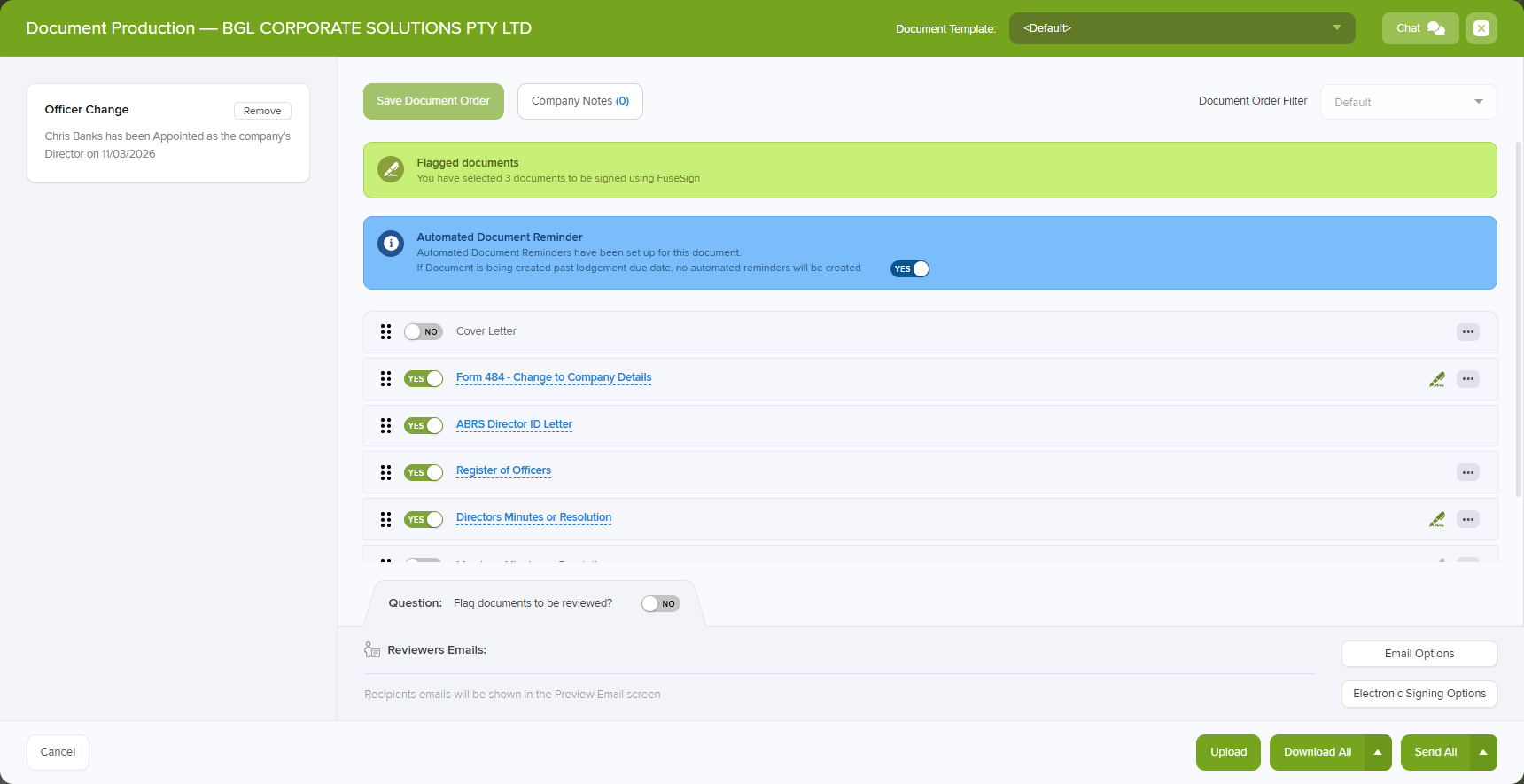This screenshot has width=1524, height=784.
Task: Open Directors Minutes or Resolution link
Action: 533,517
